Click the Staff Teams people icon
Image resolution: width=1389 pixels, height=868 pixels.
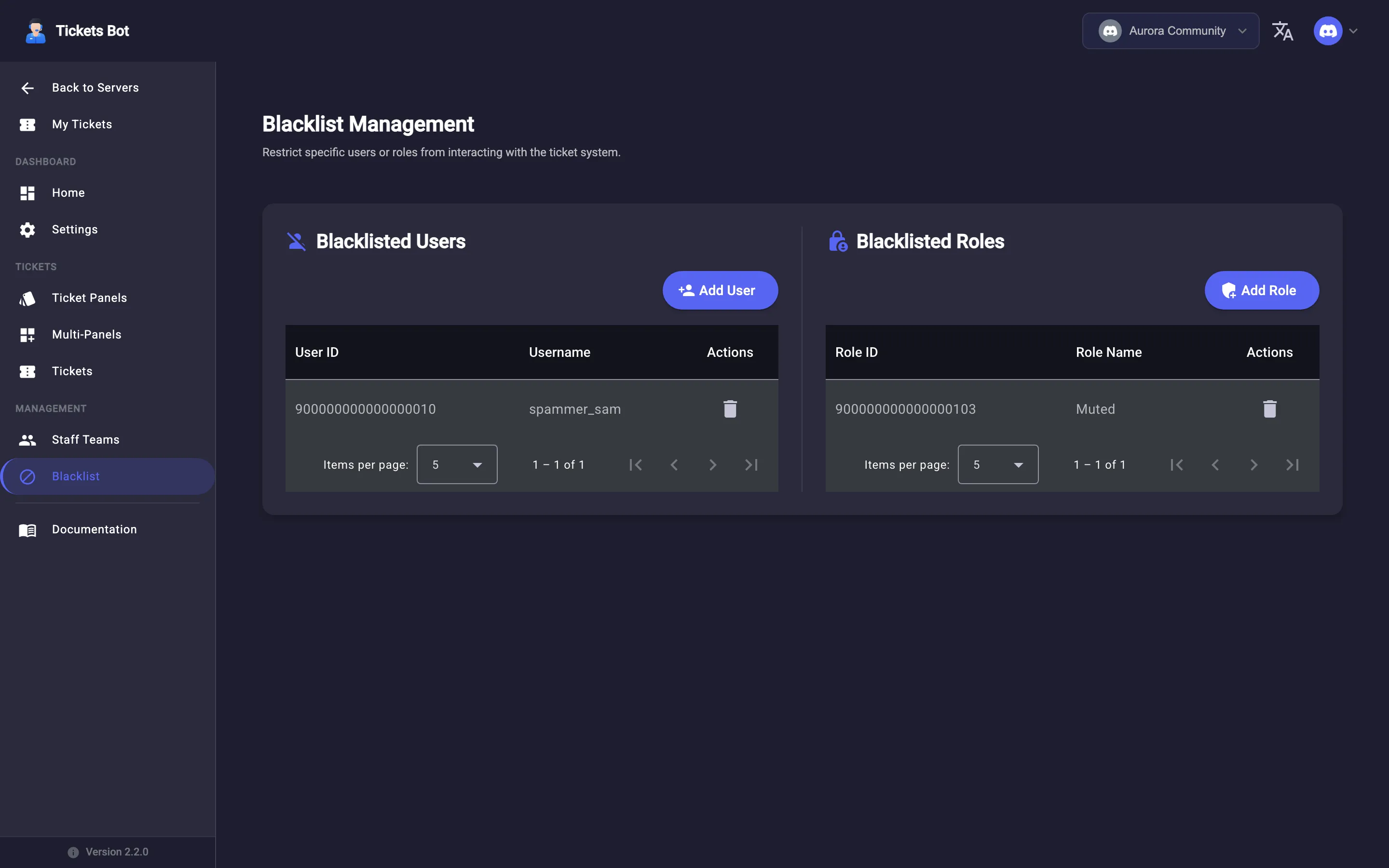(x=27, y=440)
